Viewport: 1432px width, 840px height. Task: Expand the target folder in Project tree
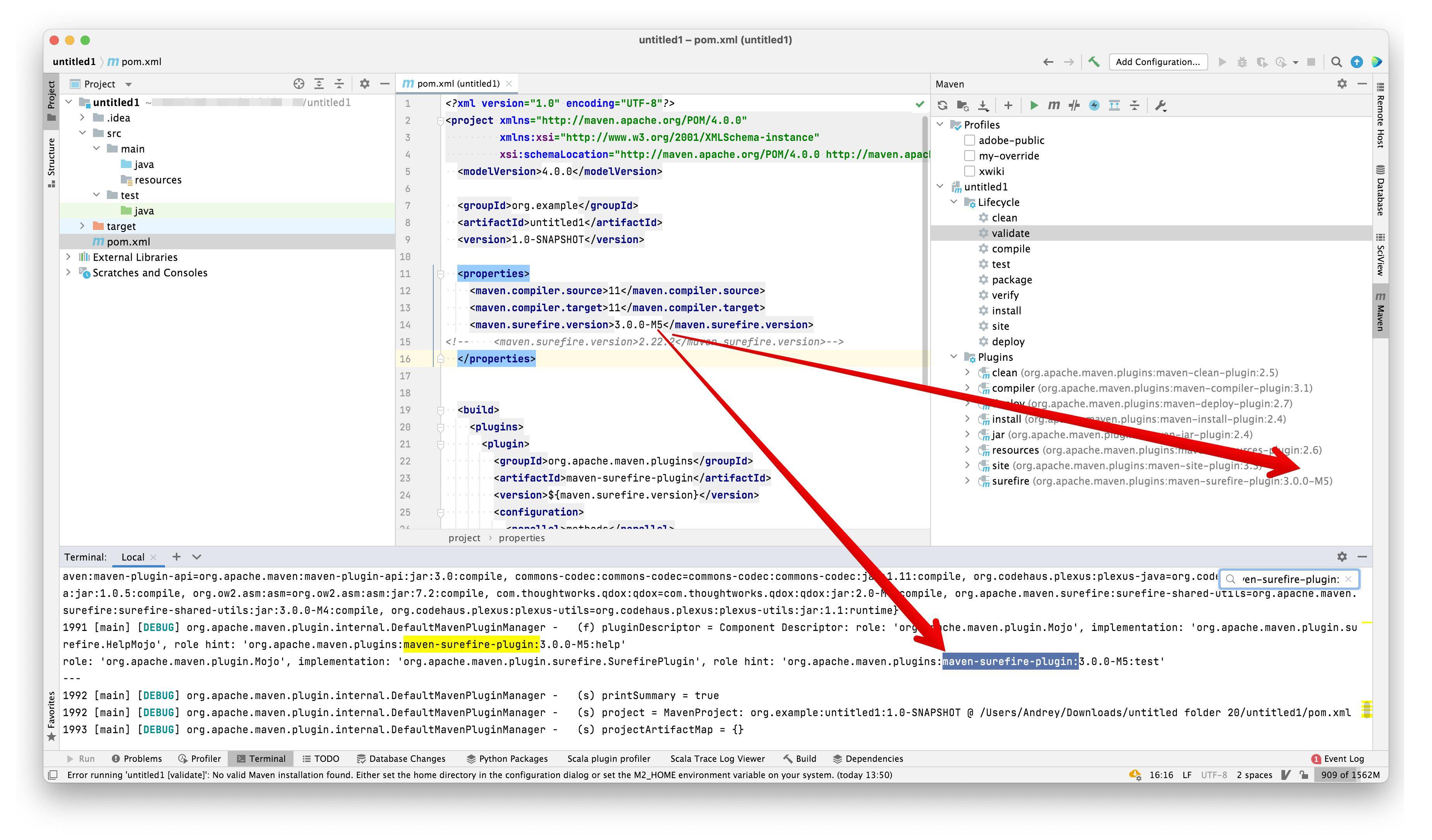[x=82, y=226]
